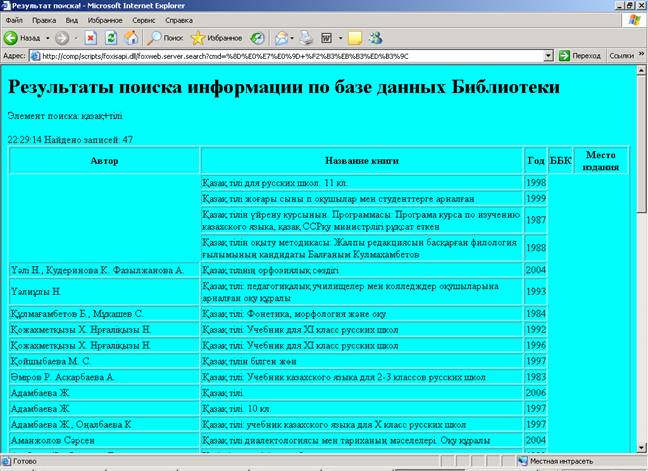Click author Адамбаева Ж., Оңалбаева К
This screenshot has height=471, width=648.
pyautogui.click(x=71, y=425)
